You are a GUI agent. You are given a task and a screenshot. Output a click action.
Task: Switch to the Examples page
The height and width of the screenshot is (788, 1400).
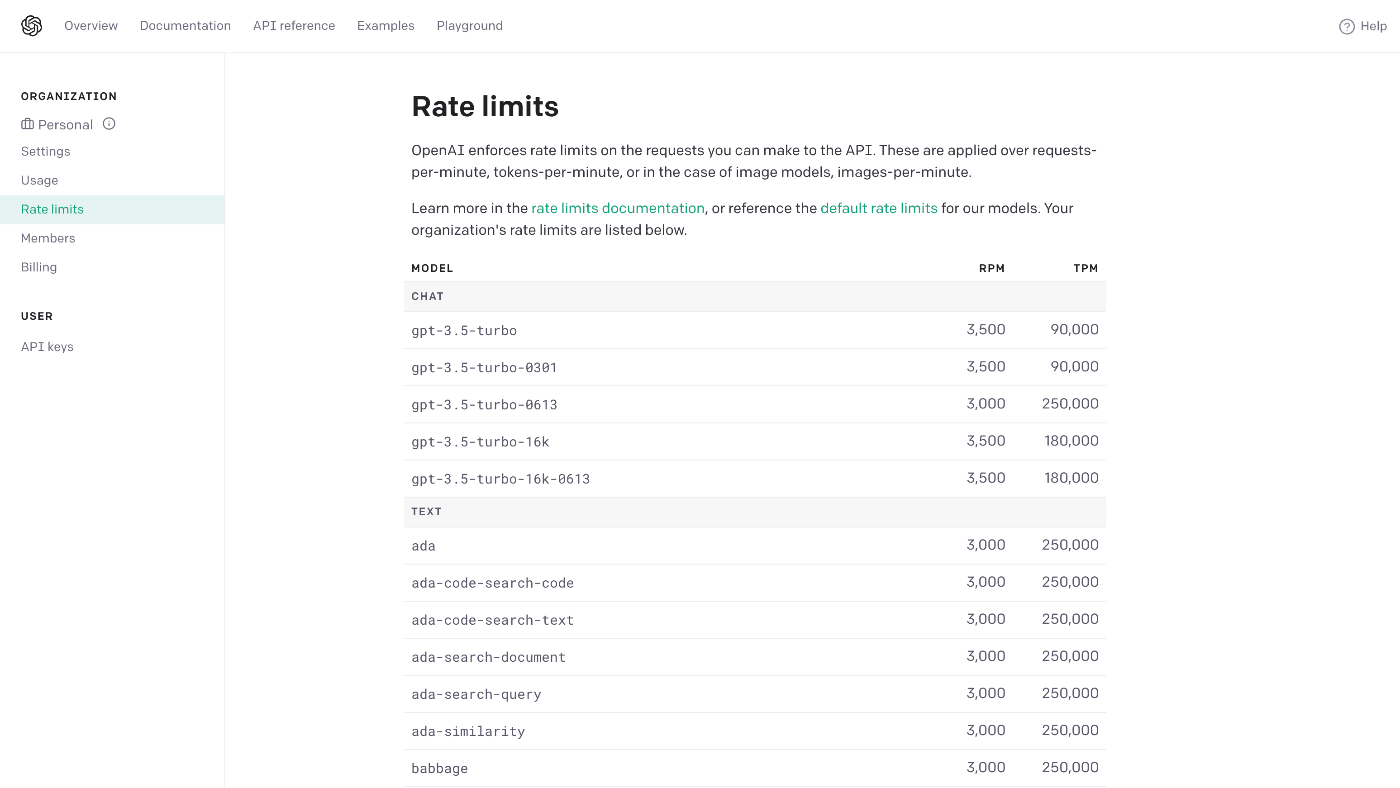click(x=386, y=26)
